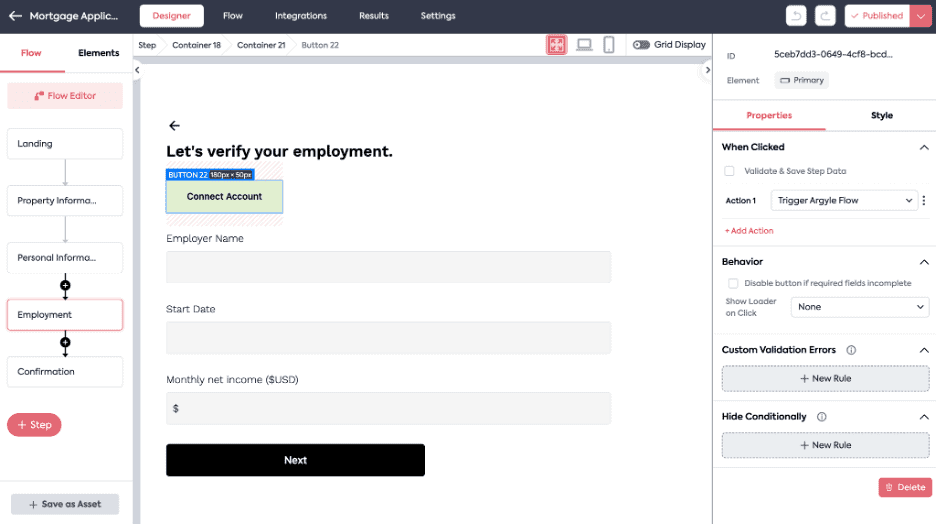Show info about Hide Conditionally
936x524 pixels.
tap(821, 417)
